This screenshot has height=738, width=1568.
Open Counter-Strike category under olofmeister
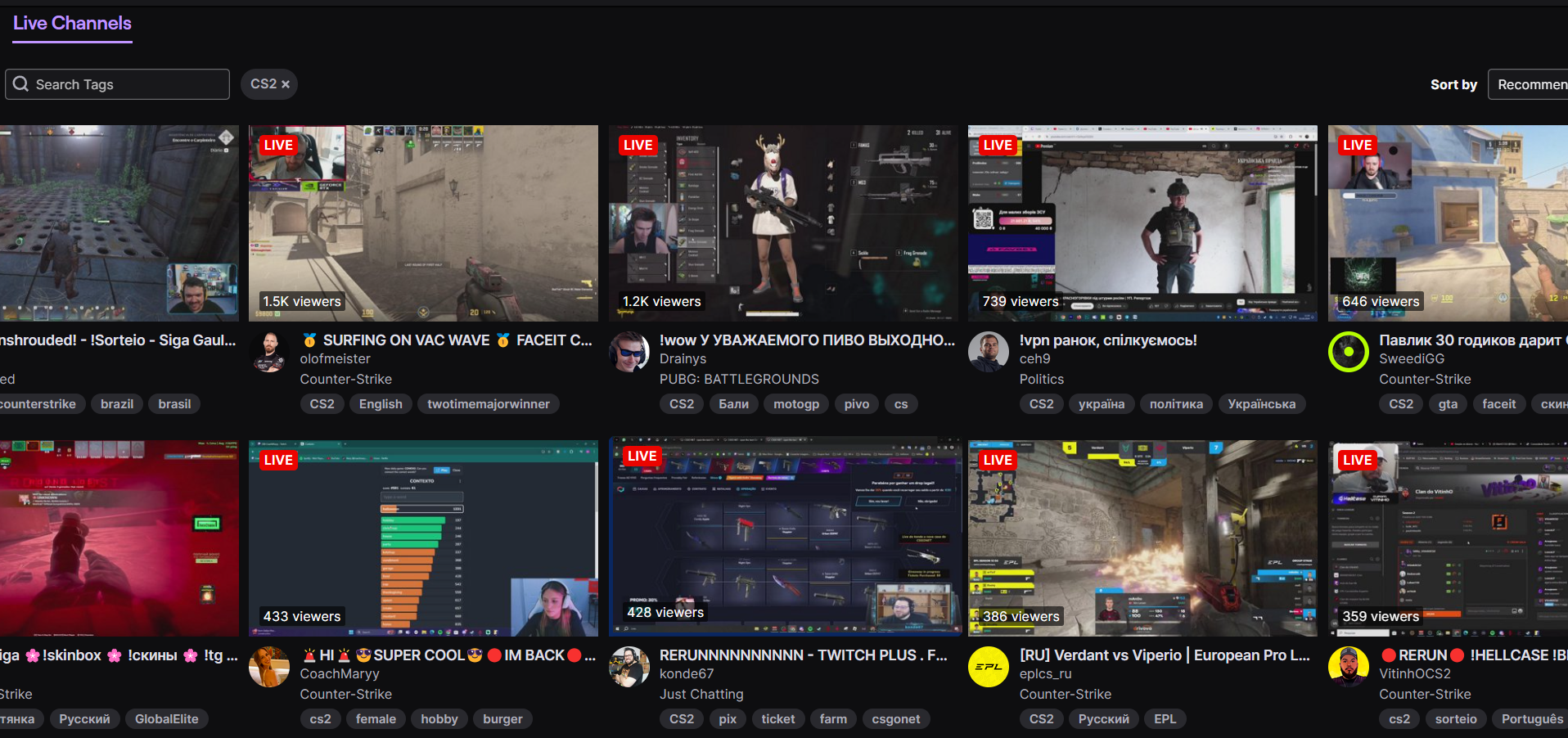tap(345, 380)
